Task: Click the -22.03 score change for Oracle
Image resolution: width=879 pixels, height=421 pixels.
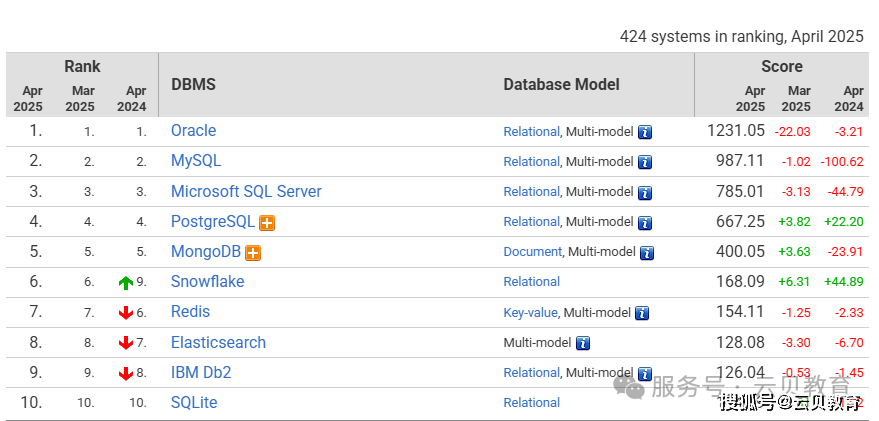Action: click(x=793, y=132)
